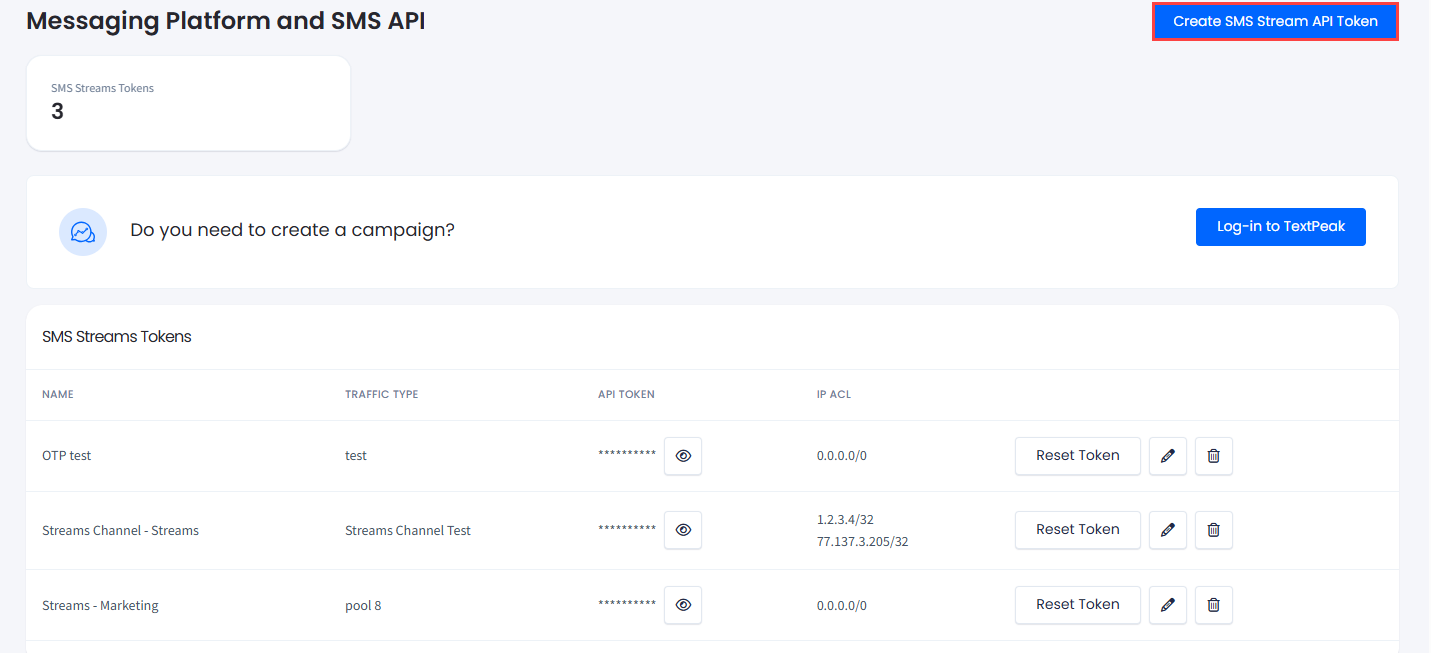1431x653 pixels.
Task: Reveal API token for Streams - Marketing
Action: point(683,605)
